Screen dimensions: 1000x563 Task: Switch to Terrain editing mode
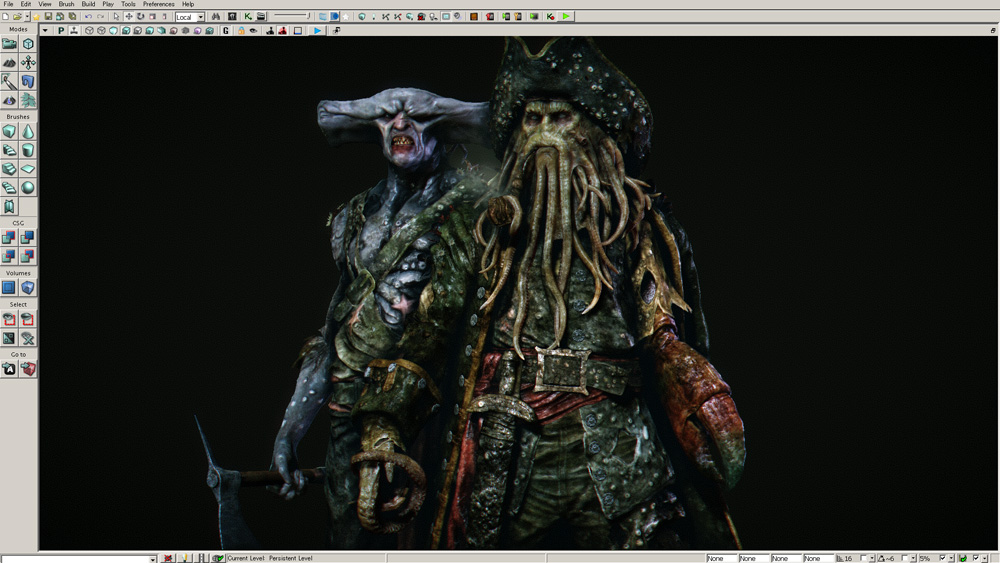9,62
